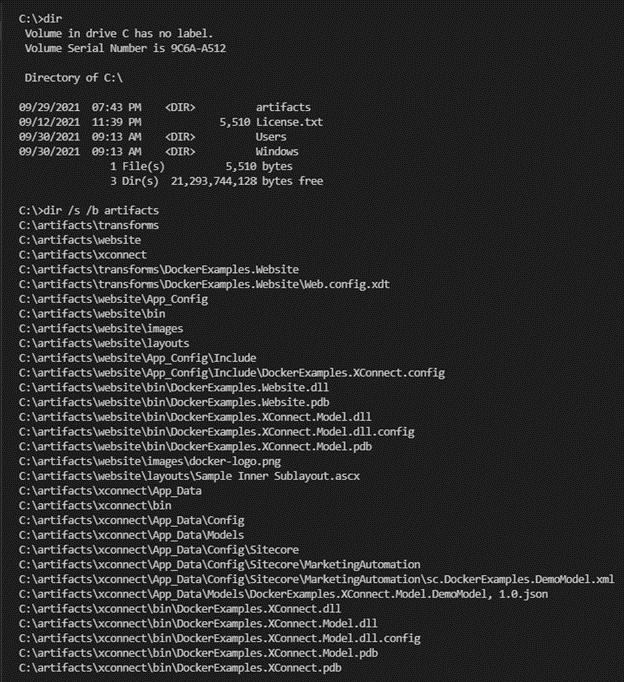Select the DockerExamples.Website.dll line
The width and height of the screenshot is (624, 682).
click(x=174, y=388)
